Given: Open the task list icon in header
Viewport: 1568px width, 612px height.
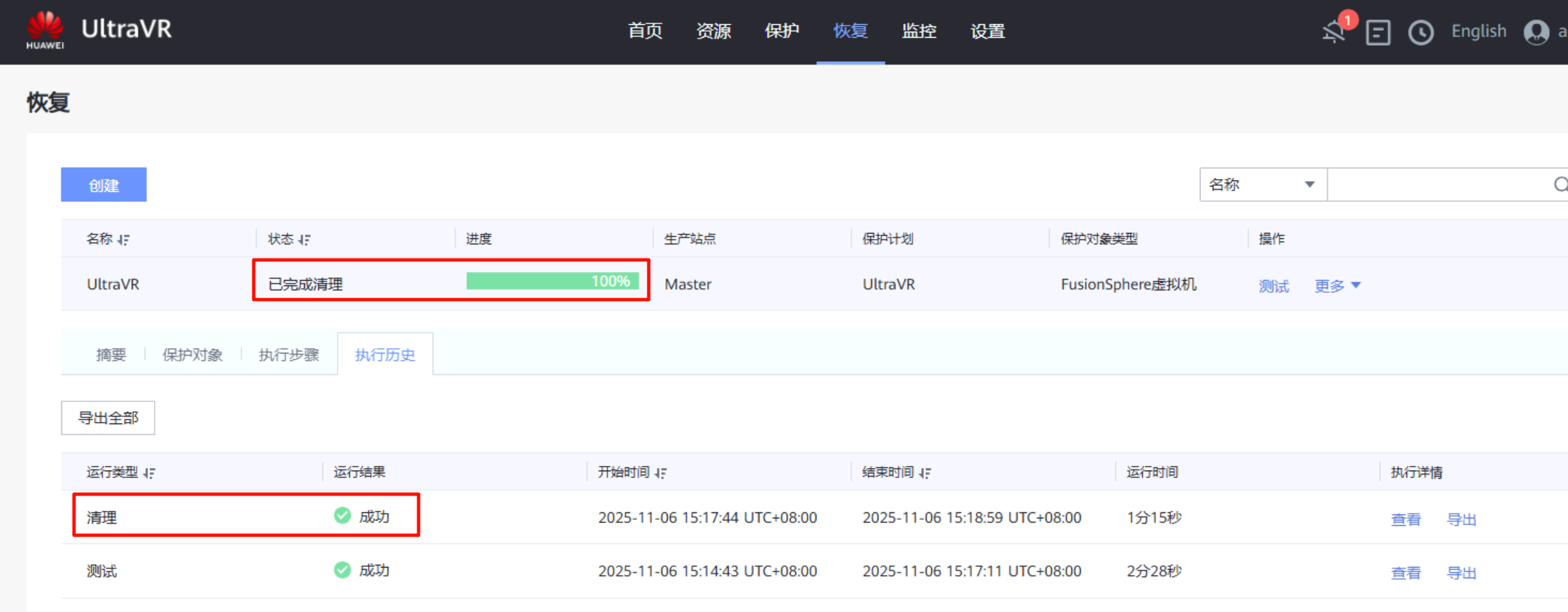Looking at the screenshot, I should (1378, 32).
